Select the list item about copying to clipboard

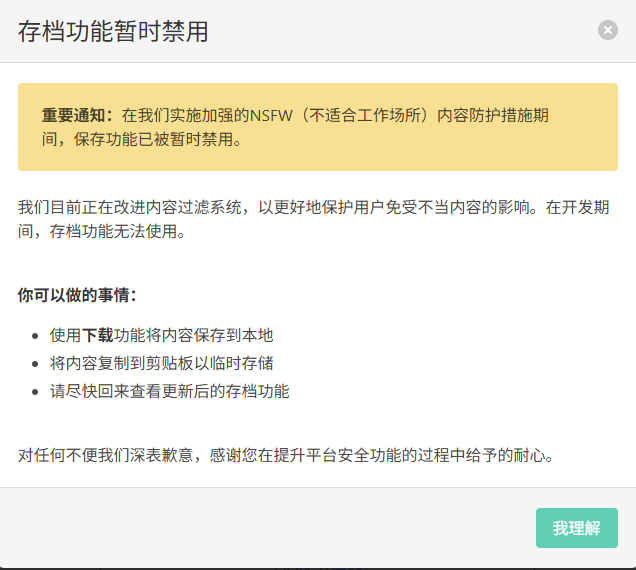[162, 364]
